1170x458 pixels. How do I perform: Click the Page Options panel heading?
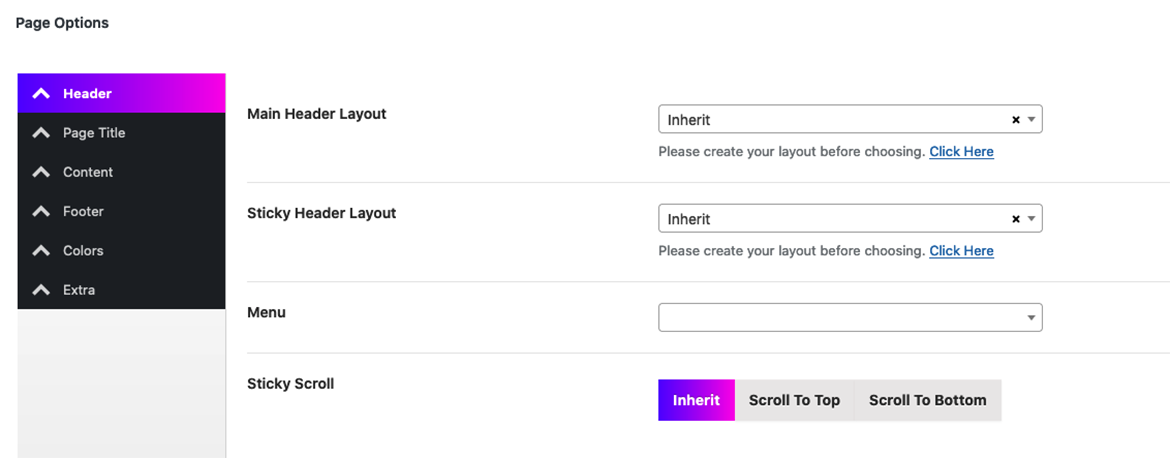62,23
